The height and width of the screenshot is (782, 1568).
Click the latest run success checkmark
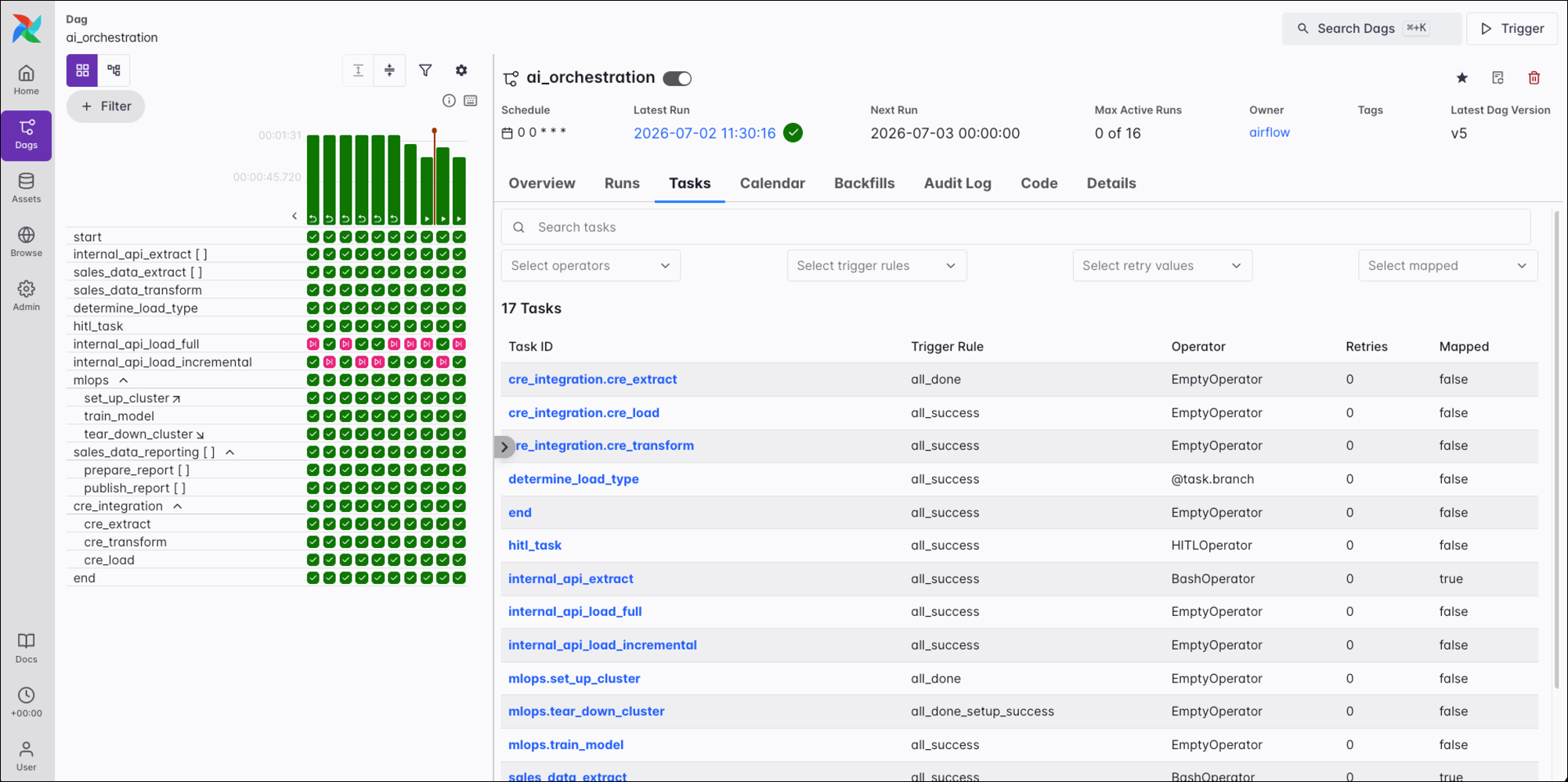(x=793, y=133)
